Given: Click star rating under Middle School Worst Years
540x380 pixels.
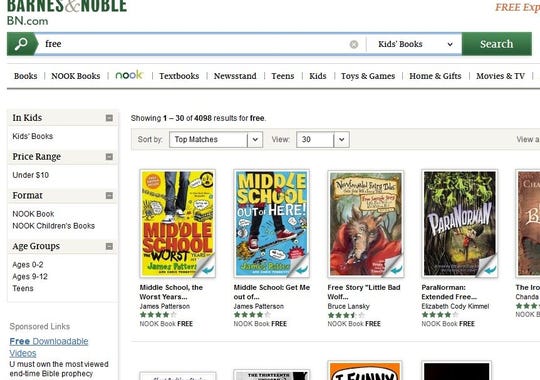Looking at the screenshot, I should click(x=158, y=315).
